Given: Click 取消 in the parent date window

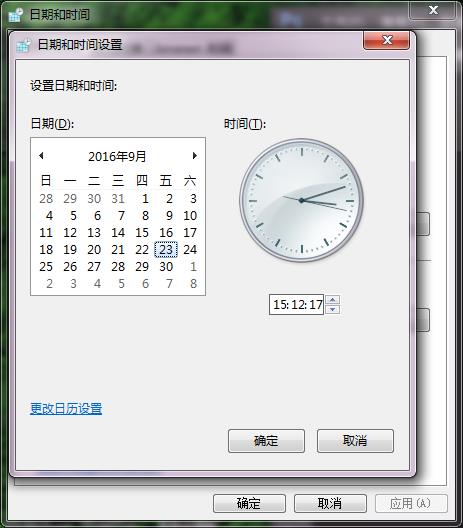Looking at the screenshot, I should 330,503.
